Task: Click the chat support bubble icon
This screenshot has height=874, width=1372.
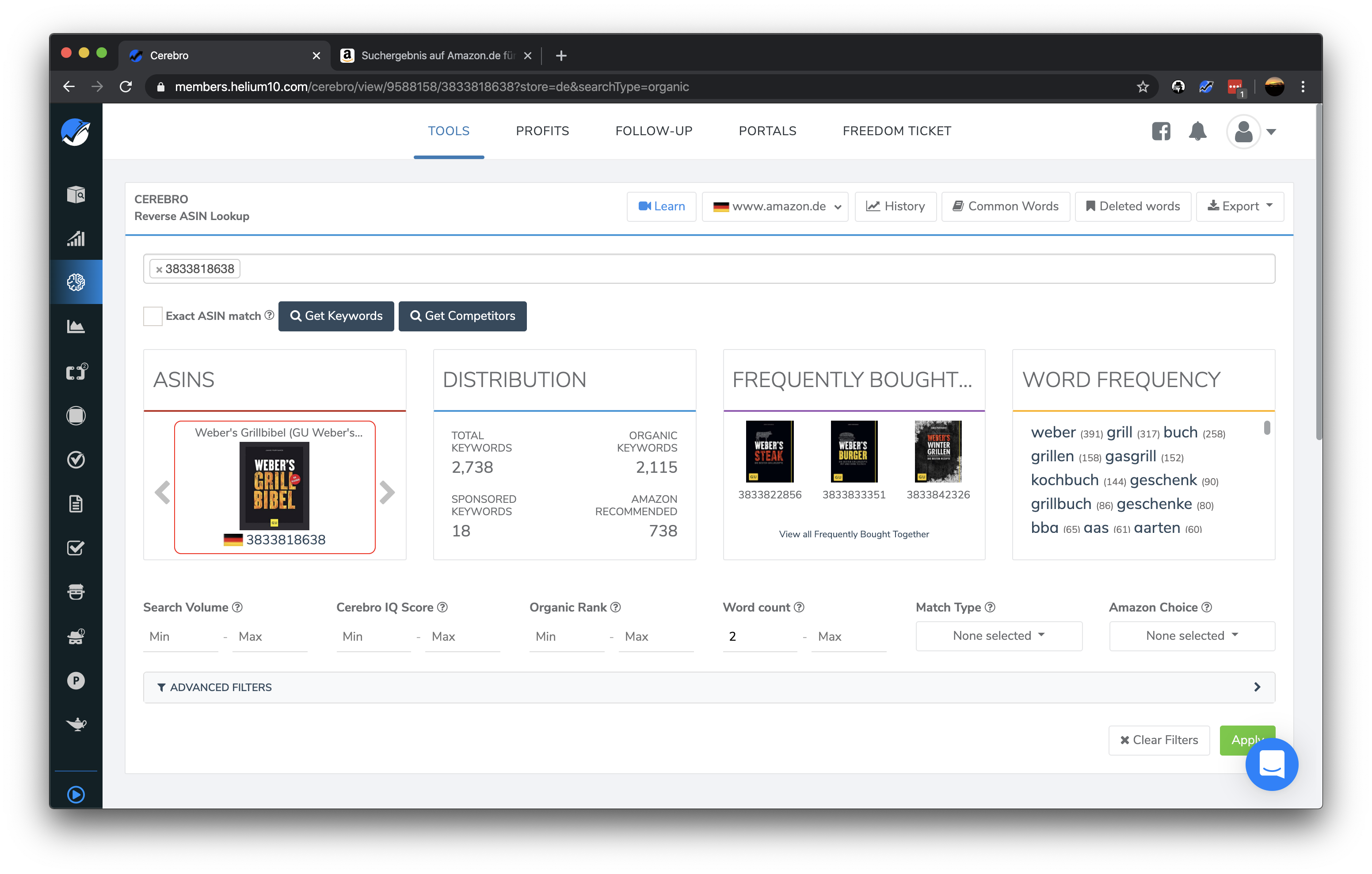Action: click(x=1271, y=764)
